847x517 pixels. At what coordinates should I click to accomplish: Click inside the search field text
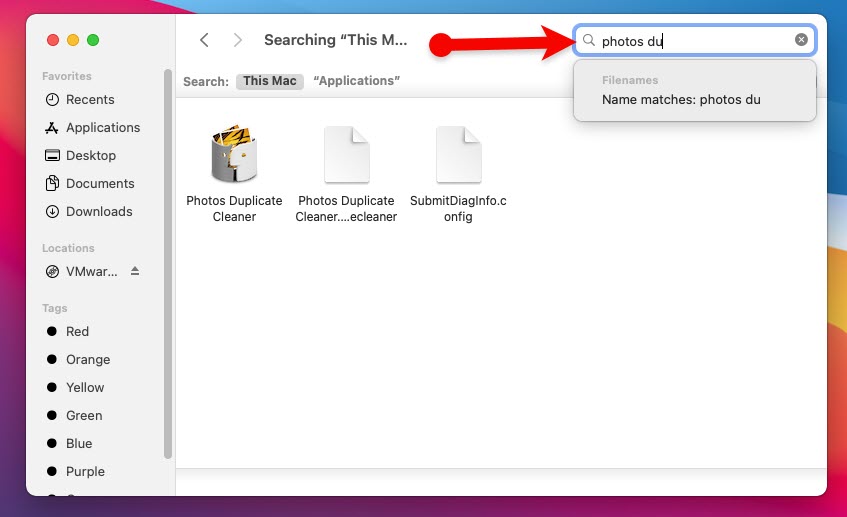pos(690,41)
